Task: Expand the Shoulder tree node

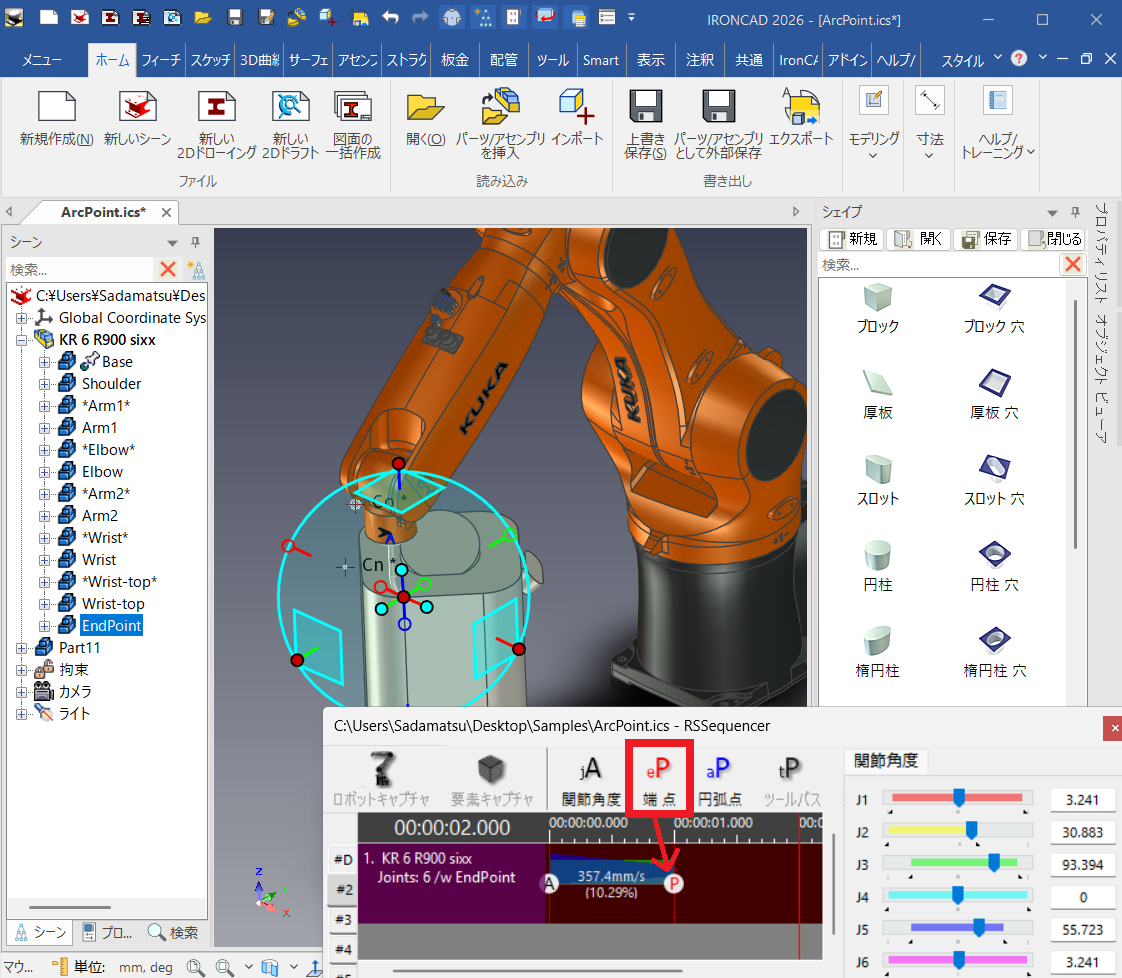Action: (44, 384)
